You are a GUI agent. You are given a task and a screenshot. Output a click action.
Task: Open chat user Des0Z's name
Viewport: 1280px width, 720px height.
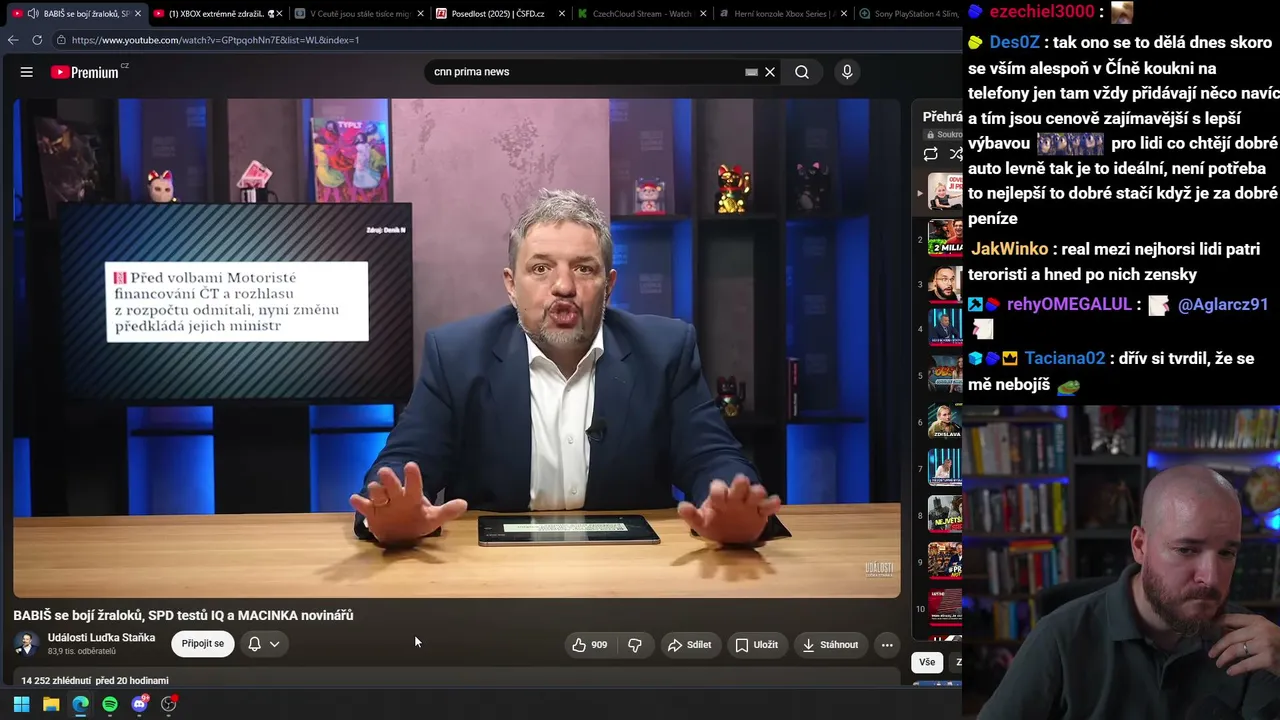[1014, 43]
